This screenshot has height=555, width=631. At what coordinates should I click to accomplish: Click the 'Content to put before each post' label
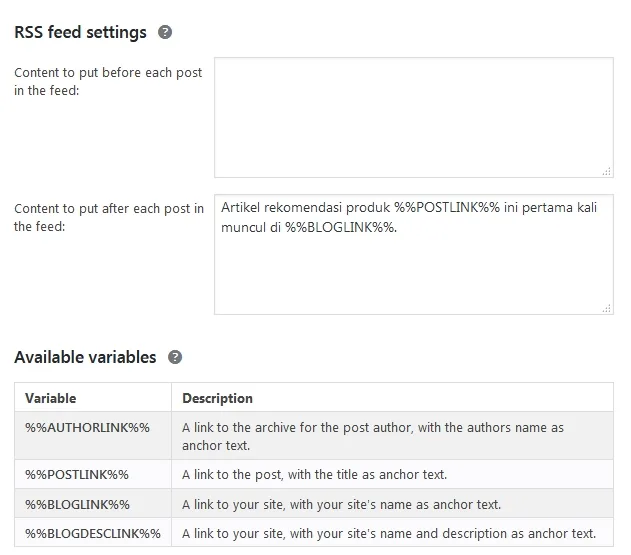(x=108, y=81)
